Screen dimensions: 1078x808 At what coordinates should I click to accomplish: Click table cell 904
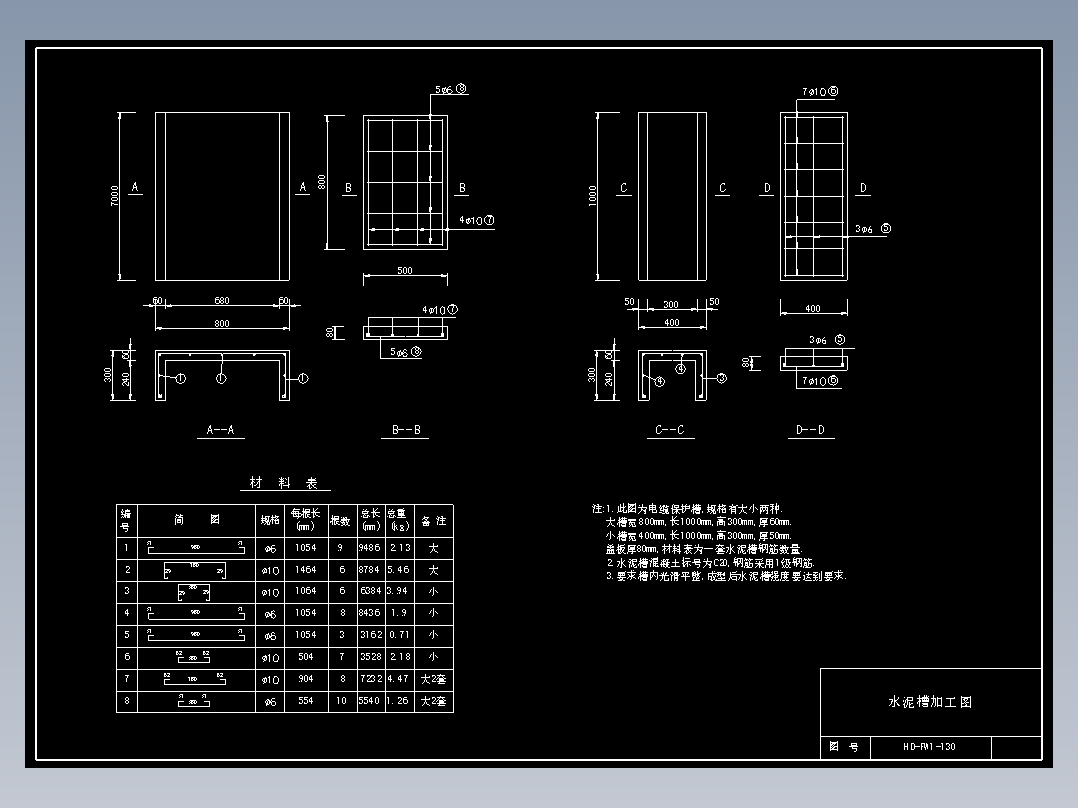(306, 679)
